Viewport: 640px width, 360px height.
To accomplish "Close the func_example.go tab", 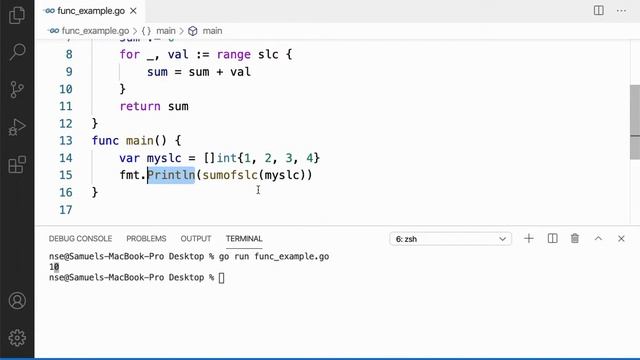I will click(133, 11).
